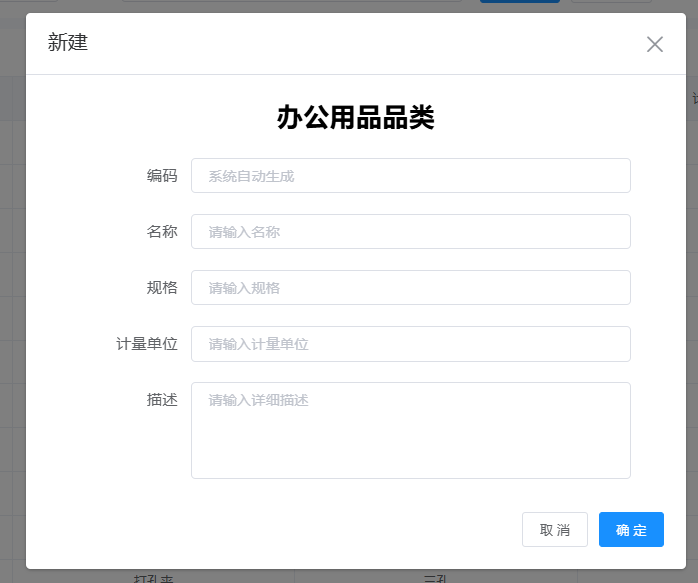Focus the 描述 textarea
This screenshot has width=698, height=583.
click(410, 430)
